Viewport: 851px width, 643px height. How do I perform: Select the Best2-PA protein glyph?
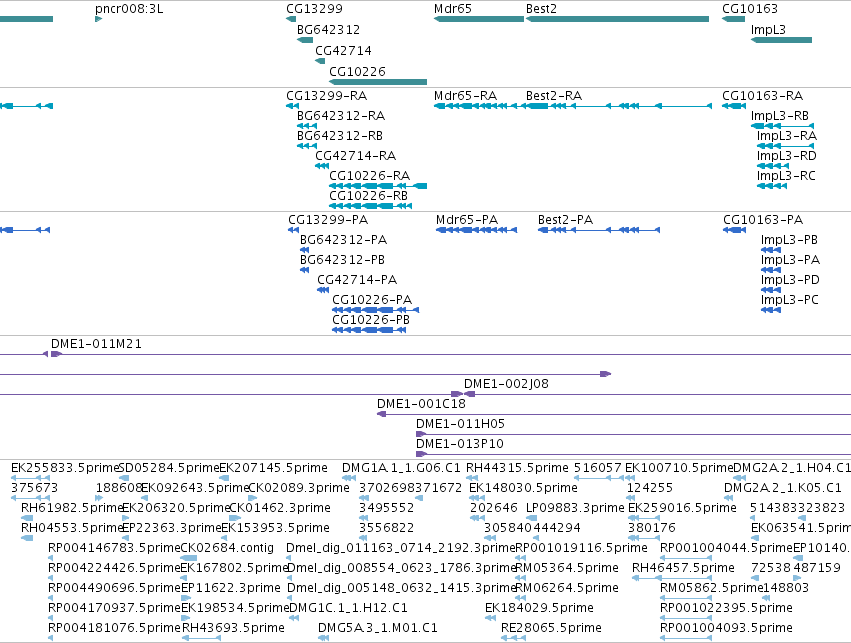click(x=599, y=230)
